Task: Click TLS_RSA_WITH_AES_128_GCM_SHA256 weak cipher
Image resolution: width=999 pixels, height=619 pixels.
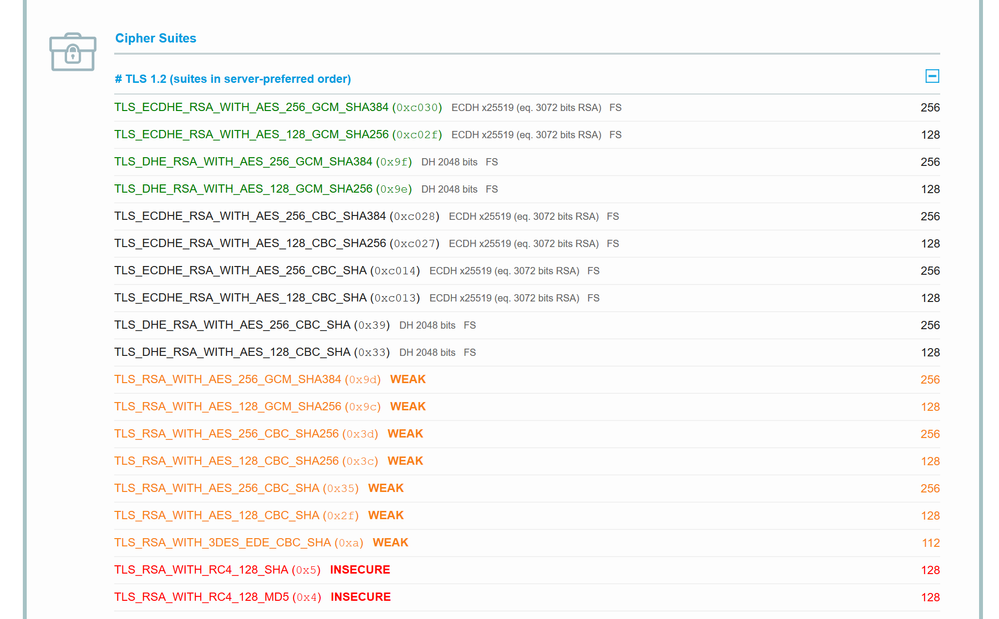Action: (228, 407)
